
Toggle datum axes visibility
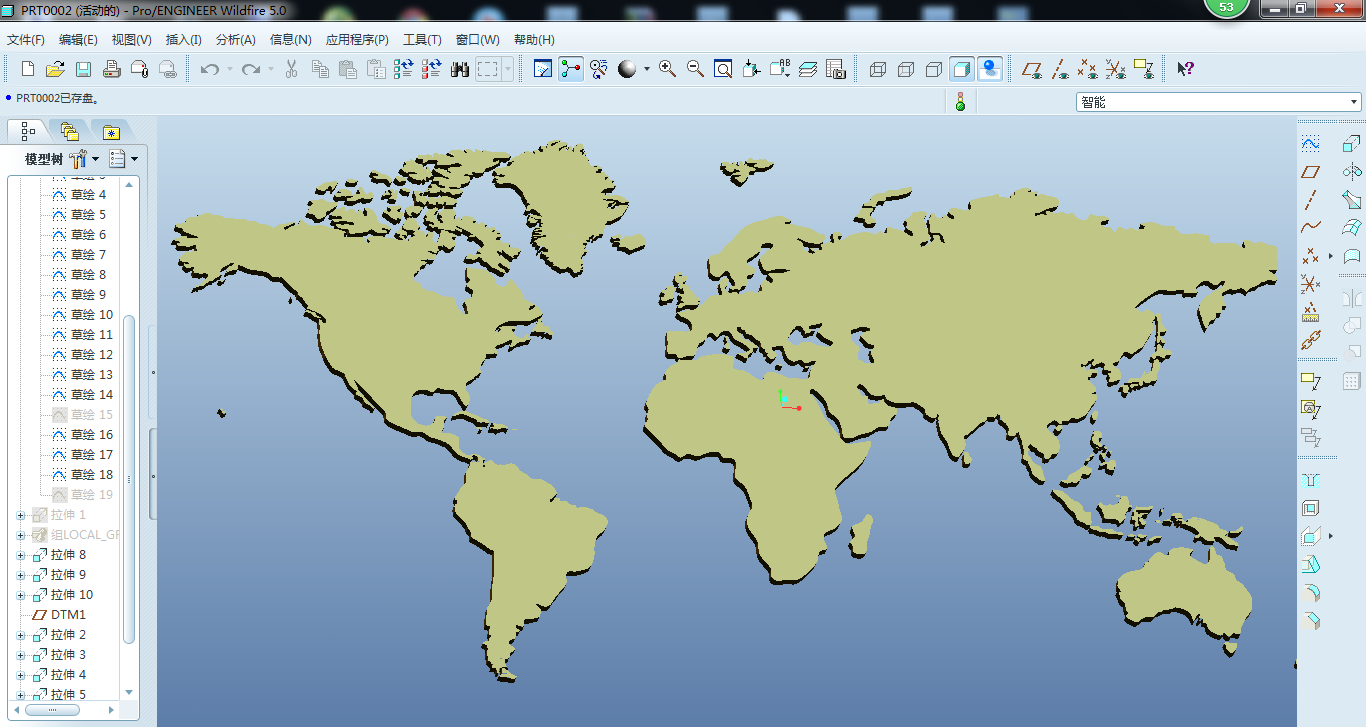(x=1060, y=69)
